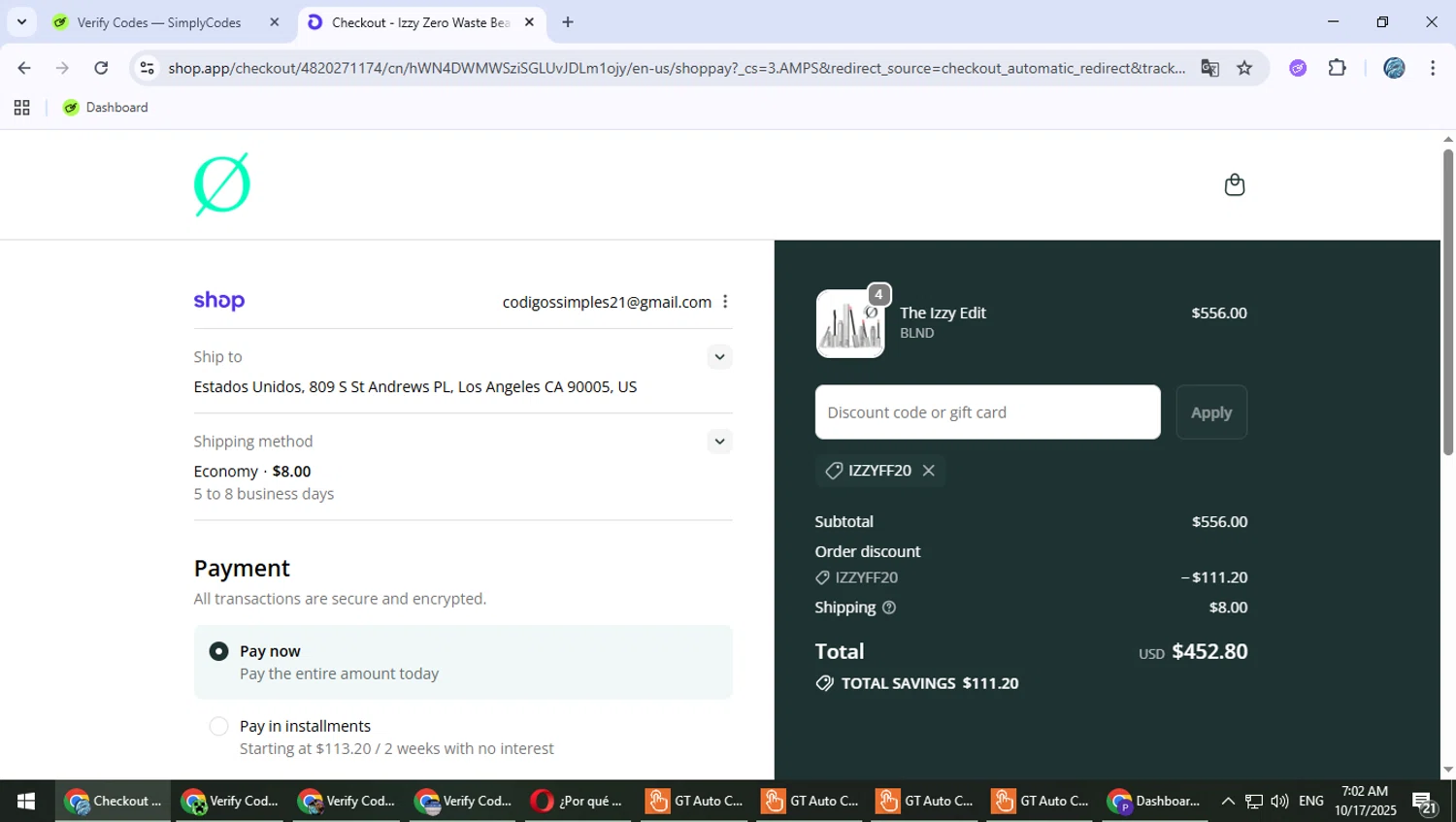The width and height of the screenshot is (1456, 822).
Task: Close the Verify Codes tab
Action: tap(275, 22)
